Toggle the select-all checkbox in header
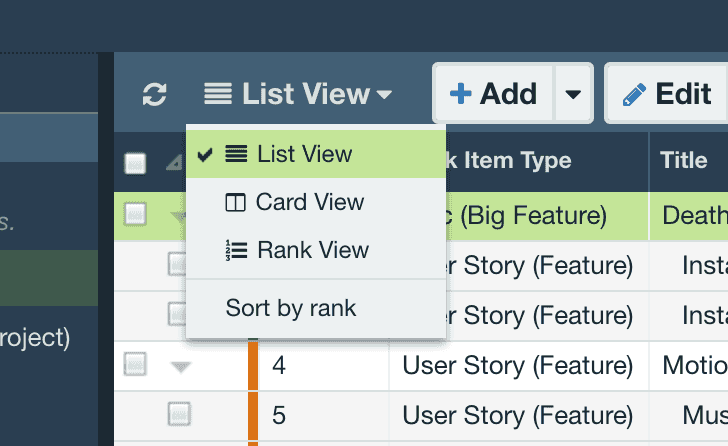This screenshot has width=728, height=446. 135,163
